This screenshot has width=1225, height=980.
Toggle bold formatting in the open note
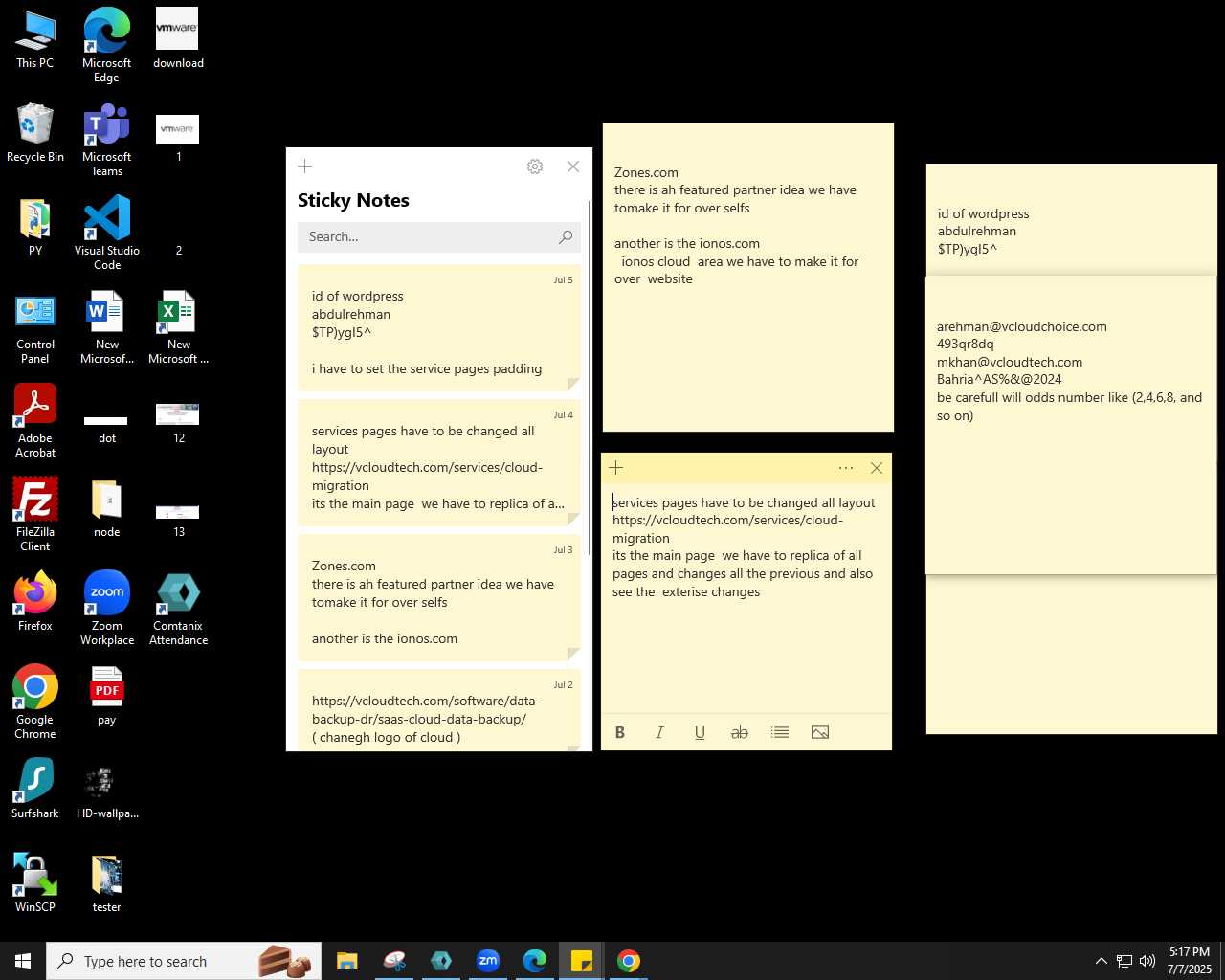(620, 732)
